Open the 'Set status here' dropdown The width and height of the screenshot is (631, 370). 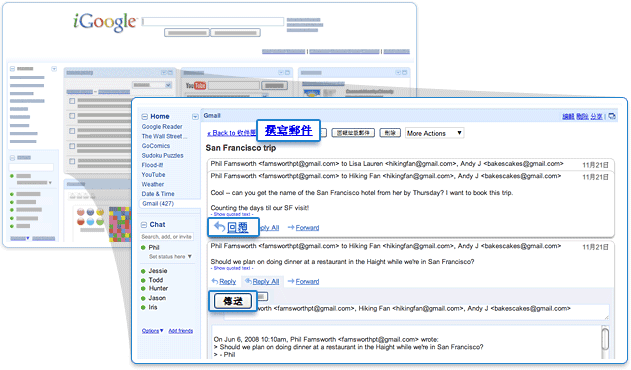(x=170, y=256)
